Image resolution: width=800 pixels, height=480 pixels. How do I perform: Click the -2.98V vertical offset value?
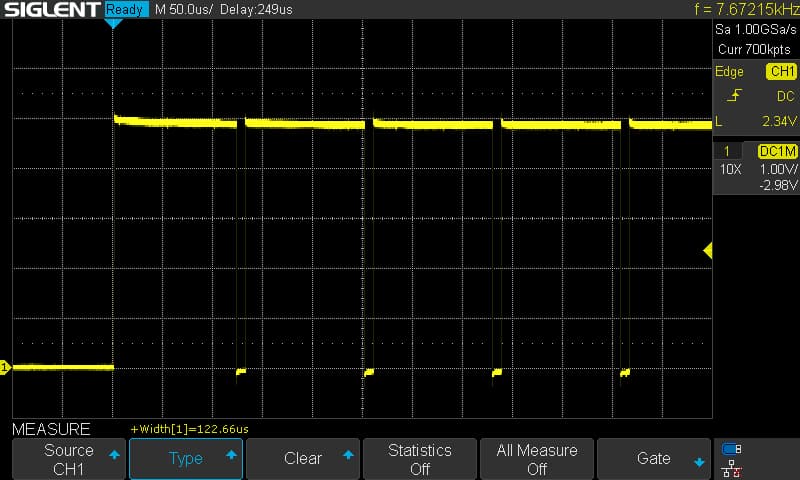coord(778,185)
